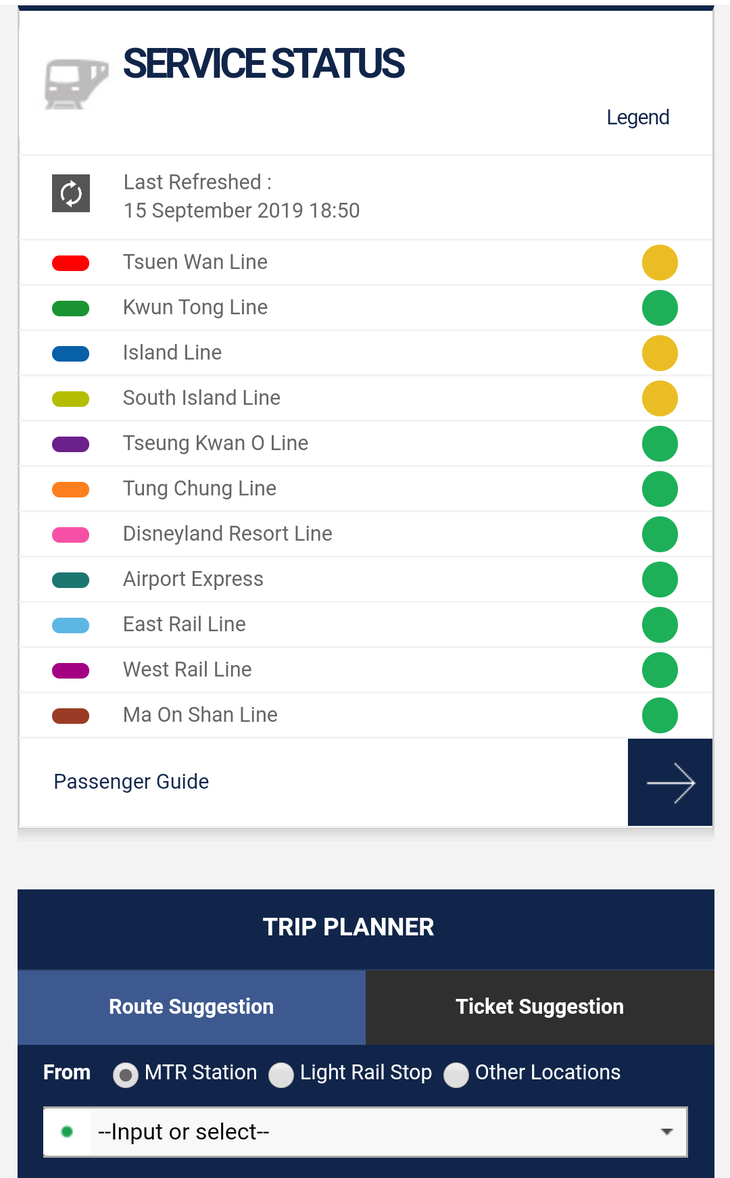Click the South Island Line status circle
Screen dimensions: 730x1178
[660, 398]
